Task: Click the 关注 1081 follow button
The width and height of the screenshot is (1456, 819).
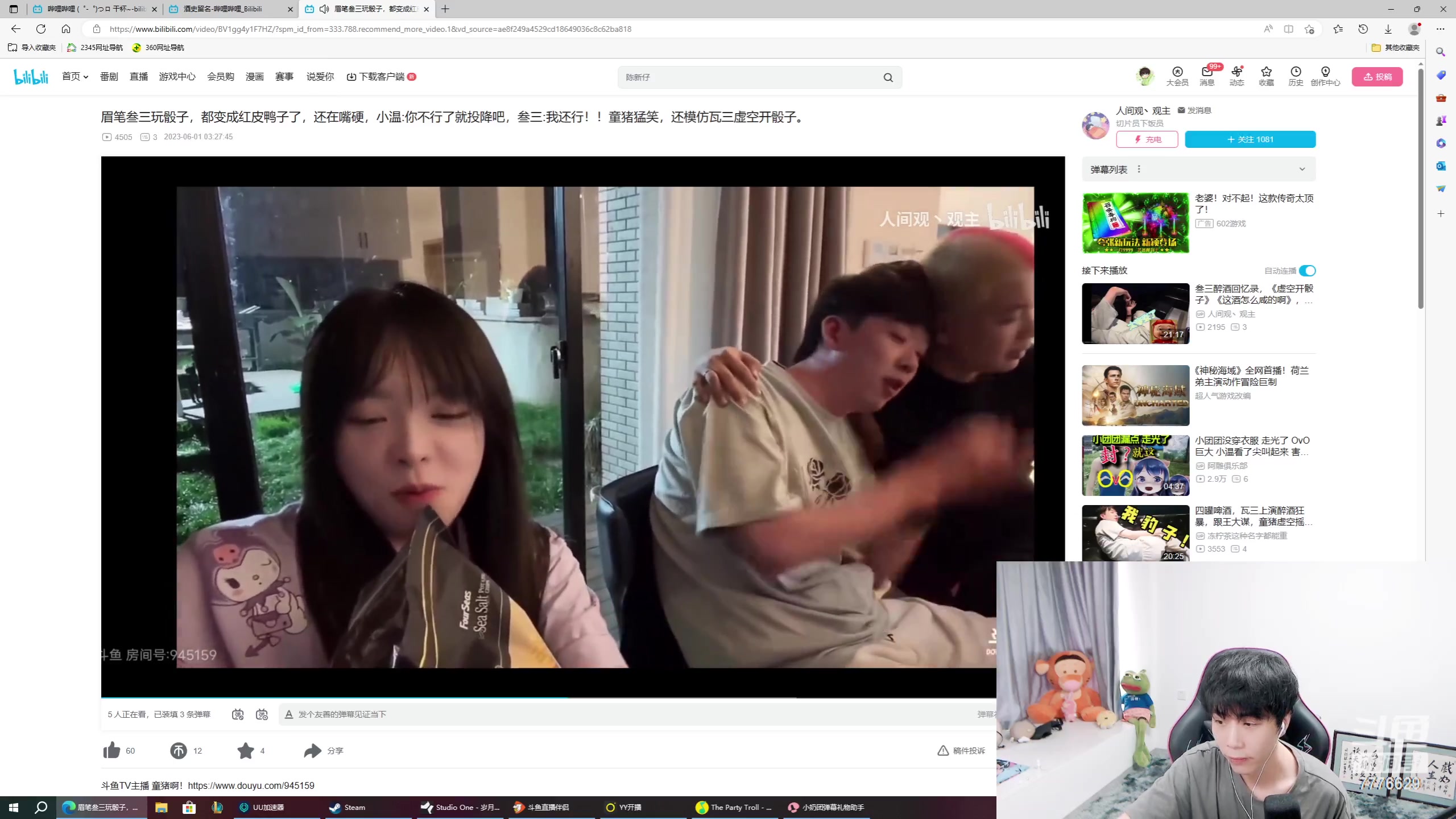Action: coord(1250,139)
